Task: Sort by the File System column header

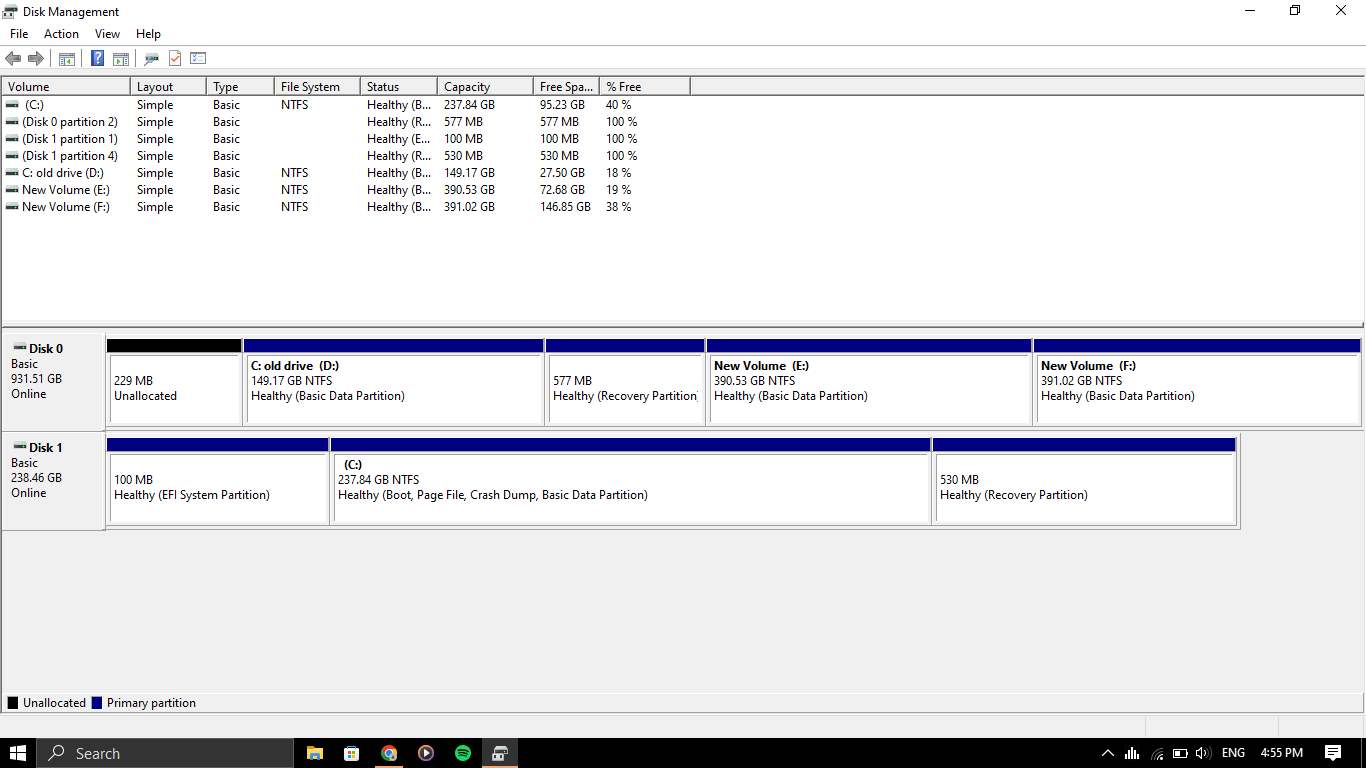Action: tap(317, 87)
